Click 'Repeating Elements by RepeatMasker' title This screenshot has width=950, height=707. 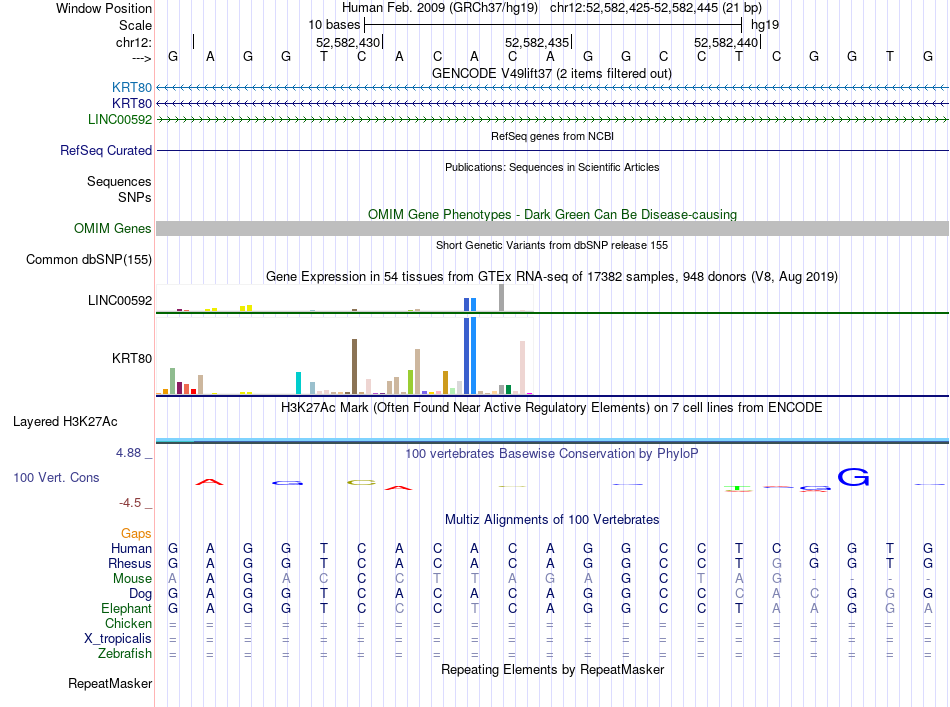[x=553, y=669]
